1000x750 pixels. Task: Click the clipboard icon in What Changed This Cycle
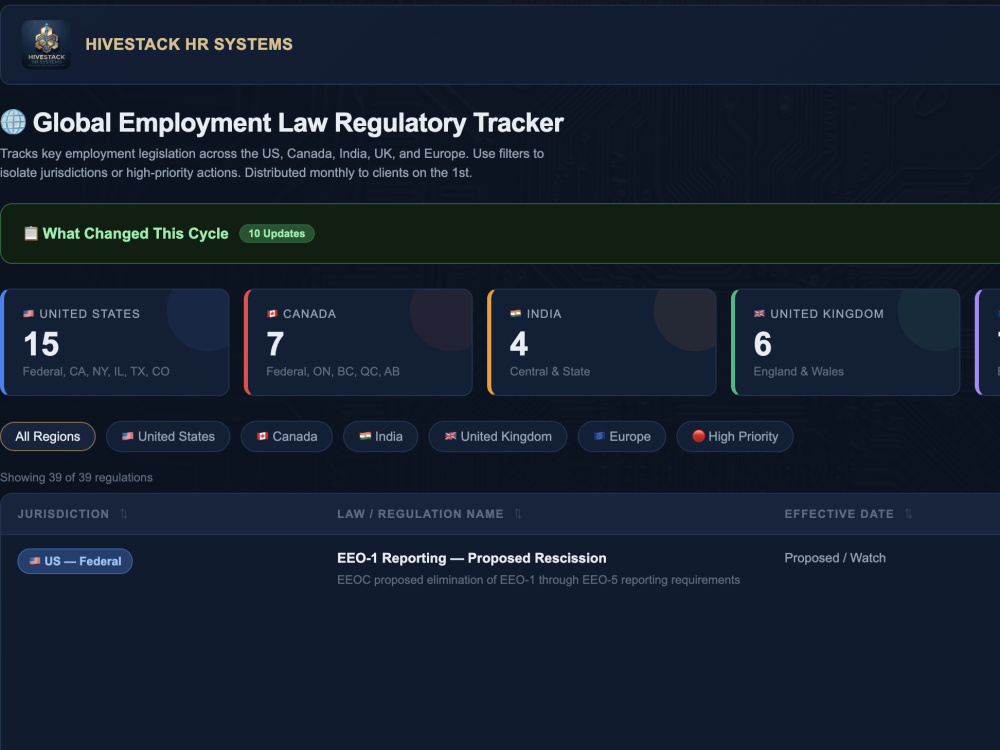click(31, 233)
